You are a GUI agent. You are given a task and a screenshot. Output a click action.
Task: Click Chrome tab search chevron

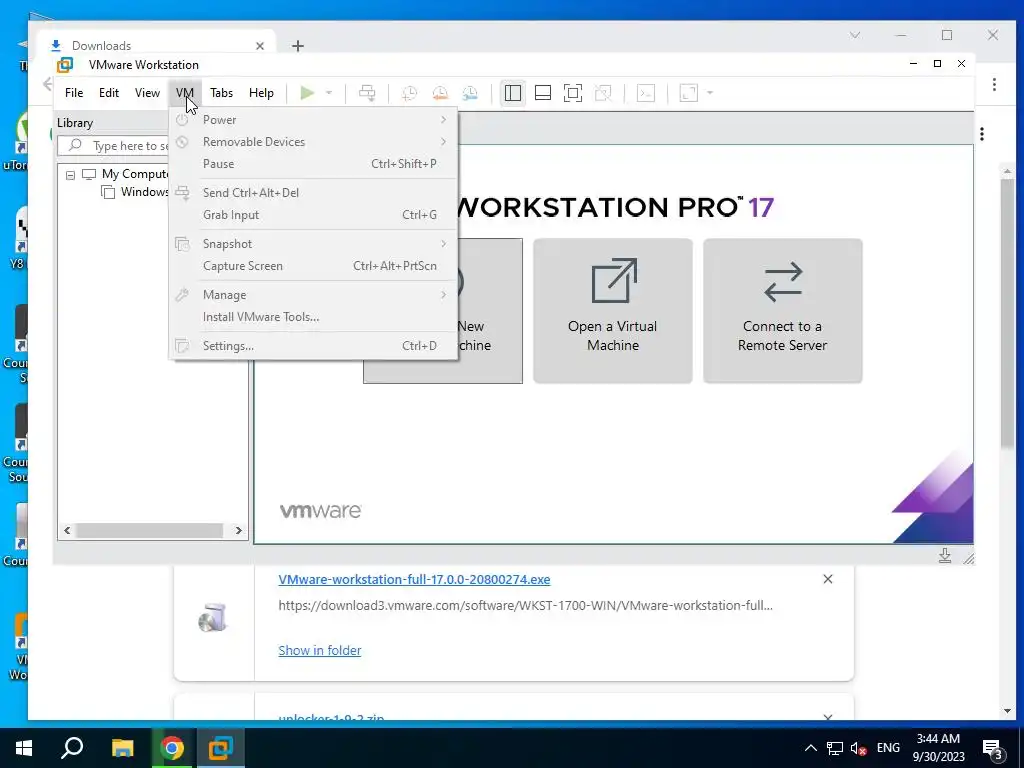855,35
